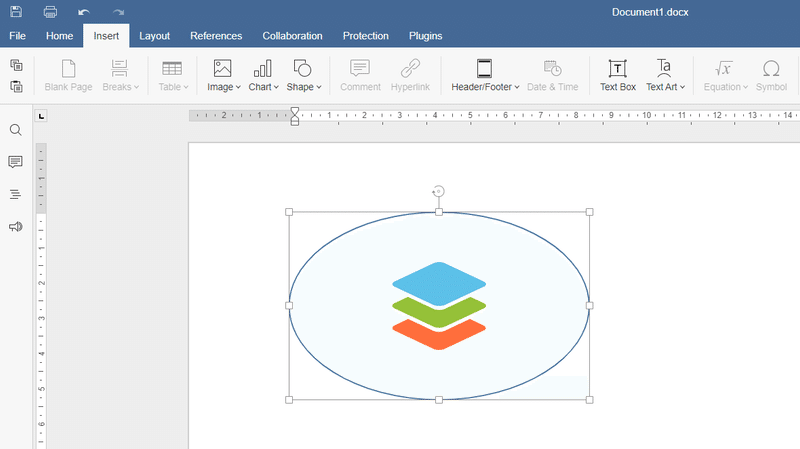800x449 pixels.
Task: Insert Date & Time
Action: (x=553, y=76)
